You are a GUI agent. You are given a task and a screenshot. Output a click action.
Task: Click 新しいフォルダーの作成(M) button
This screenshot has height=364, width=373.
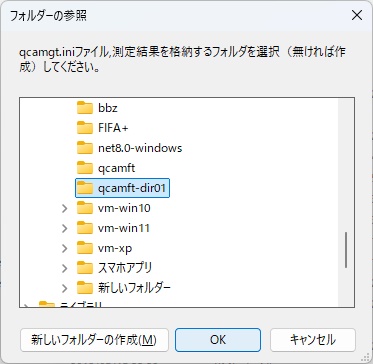coord(94,340)
